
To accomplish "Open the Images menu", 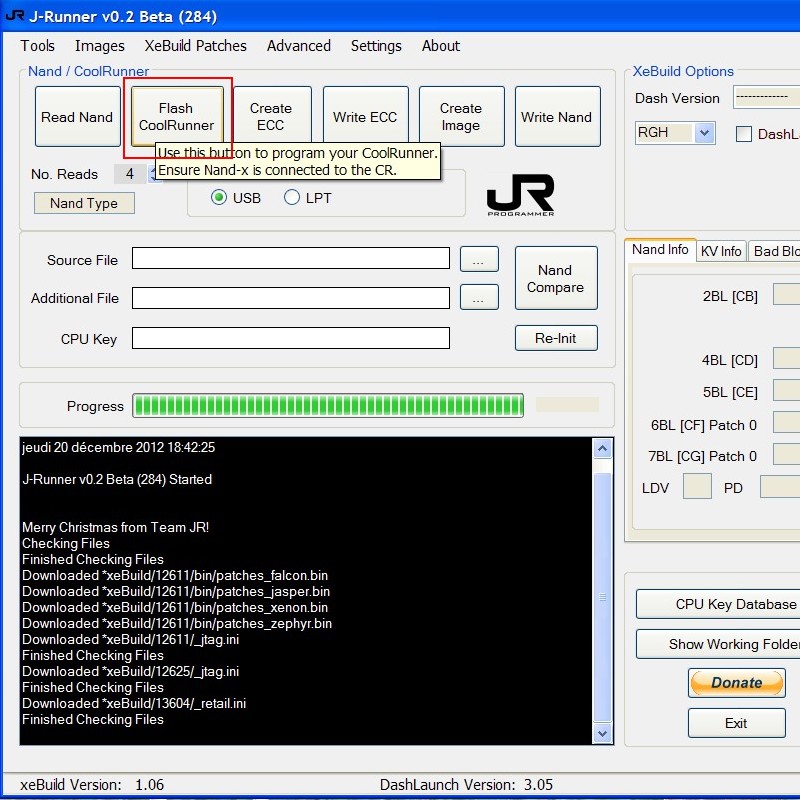I will (99, 46).
